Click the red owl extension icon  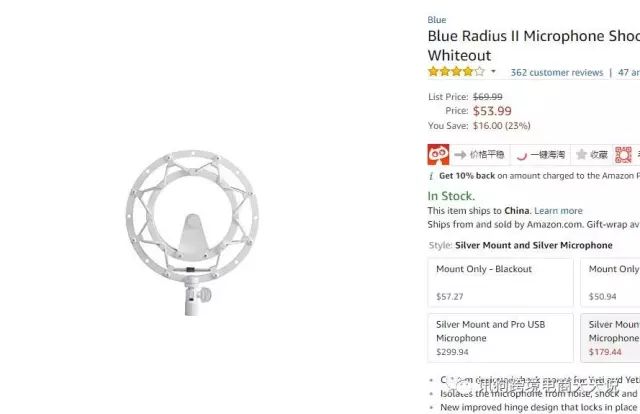[438, 154]
